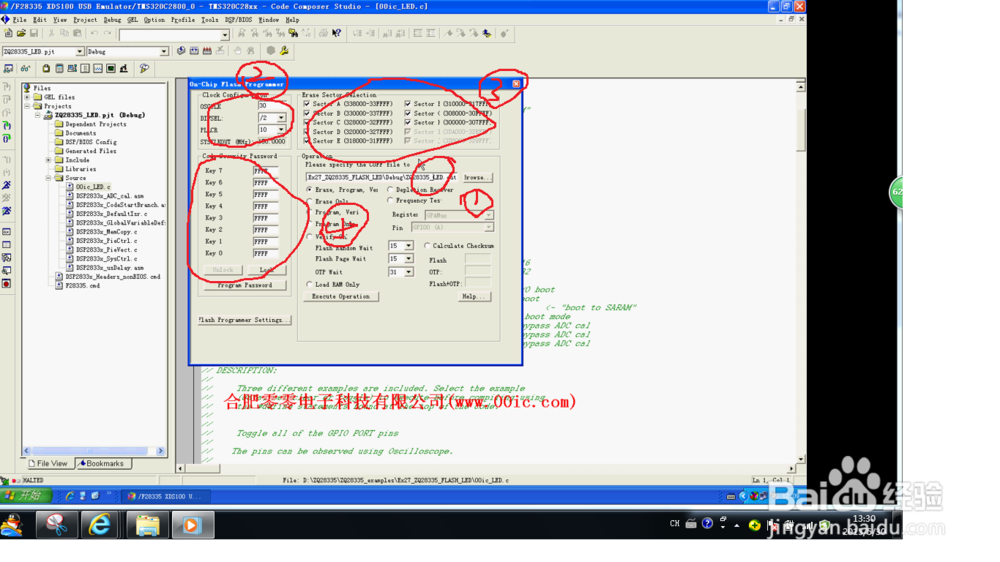Image resolution: width=1000 pixels, height=562 pixels.
Task: Uncheck Sector E (318000-31FFFF) checkbox
Action: pos(307,141)
